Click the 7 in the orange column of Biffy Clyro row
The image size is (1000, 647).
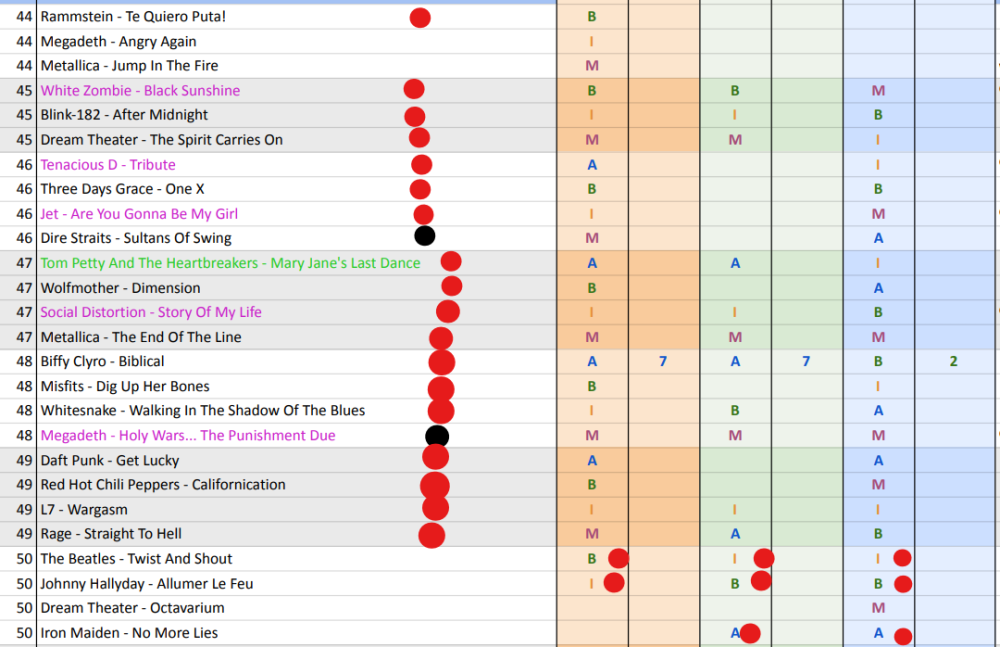click(663, 362)
